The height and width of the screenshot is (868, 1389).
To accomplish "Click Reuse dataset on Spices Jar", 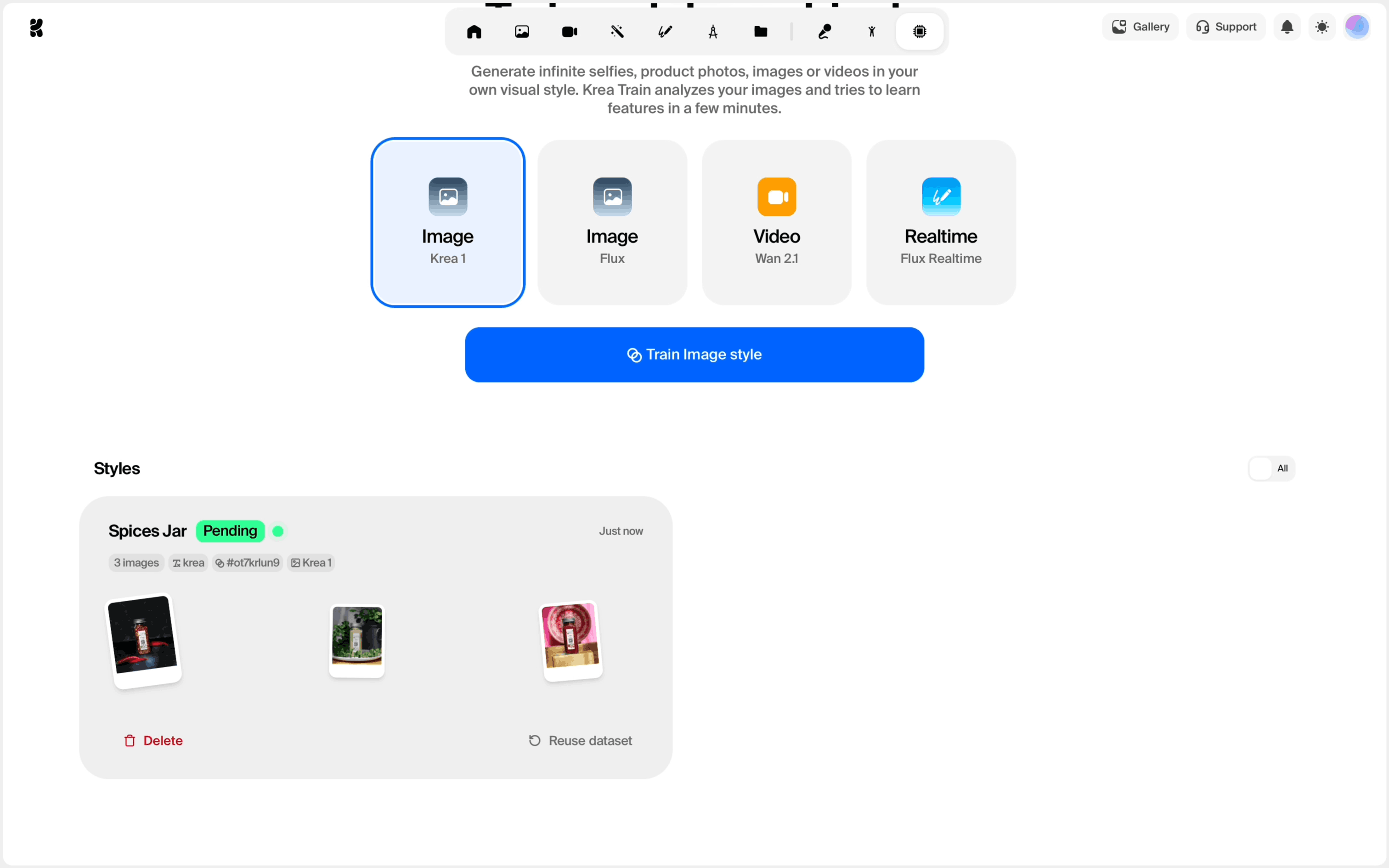I will pos(580,740).
